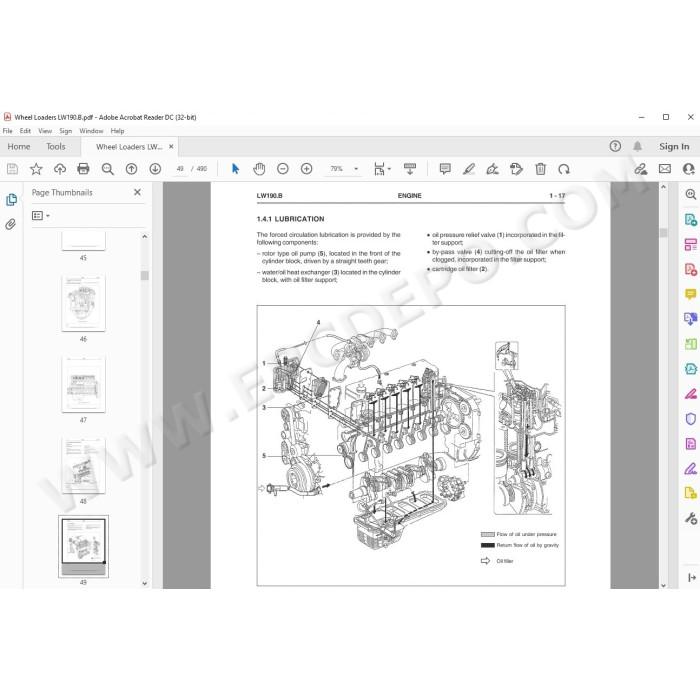Share a link using the link icon
The height and width of the screenshot is (700, 700).
(x=641, y=169)
